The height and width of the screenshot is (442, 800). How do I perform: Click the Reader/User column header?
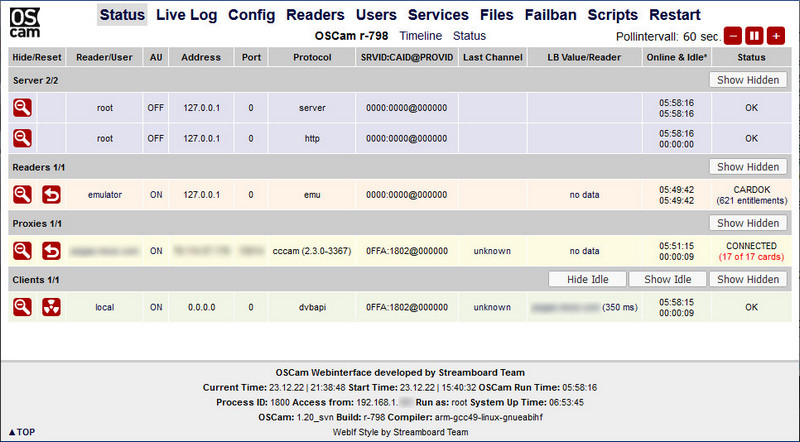(x=104, y=57)
